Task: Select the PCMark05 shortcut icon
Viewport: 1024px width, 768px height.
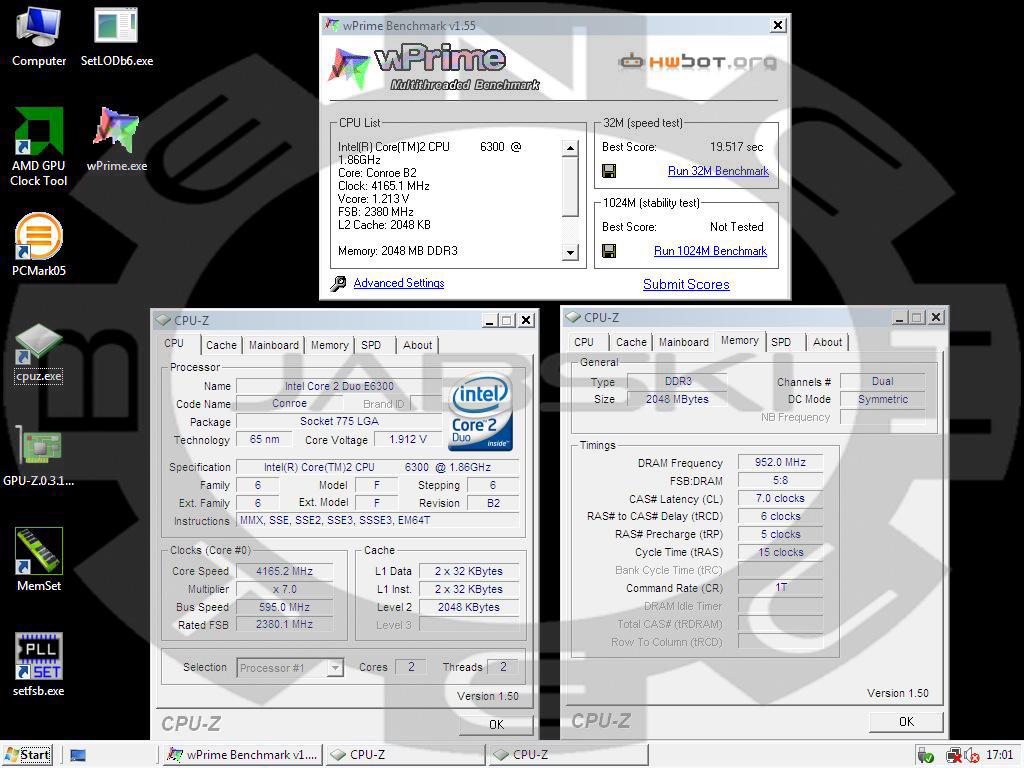Action: coord(39,245)
